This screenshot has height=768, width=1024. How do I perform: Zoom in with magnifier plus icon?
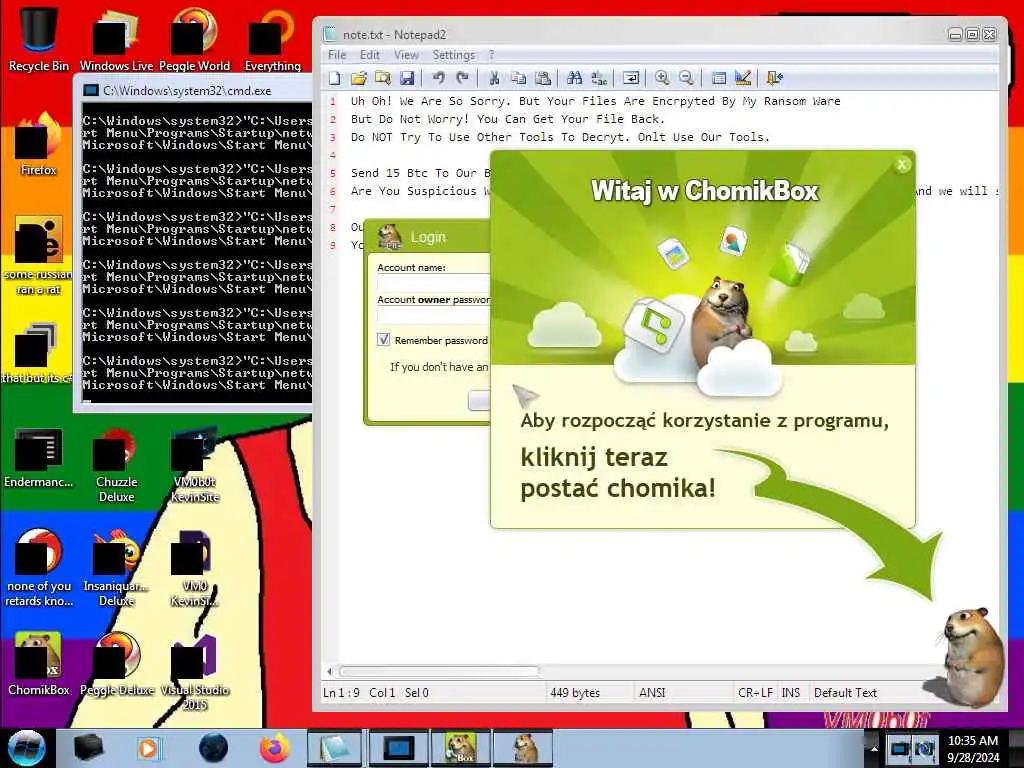pos(662,78)
